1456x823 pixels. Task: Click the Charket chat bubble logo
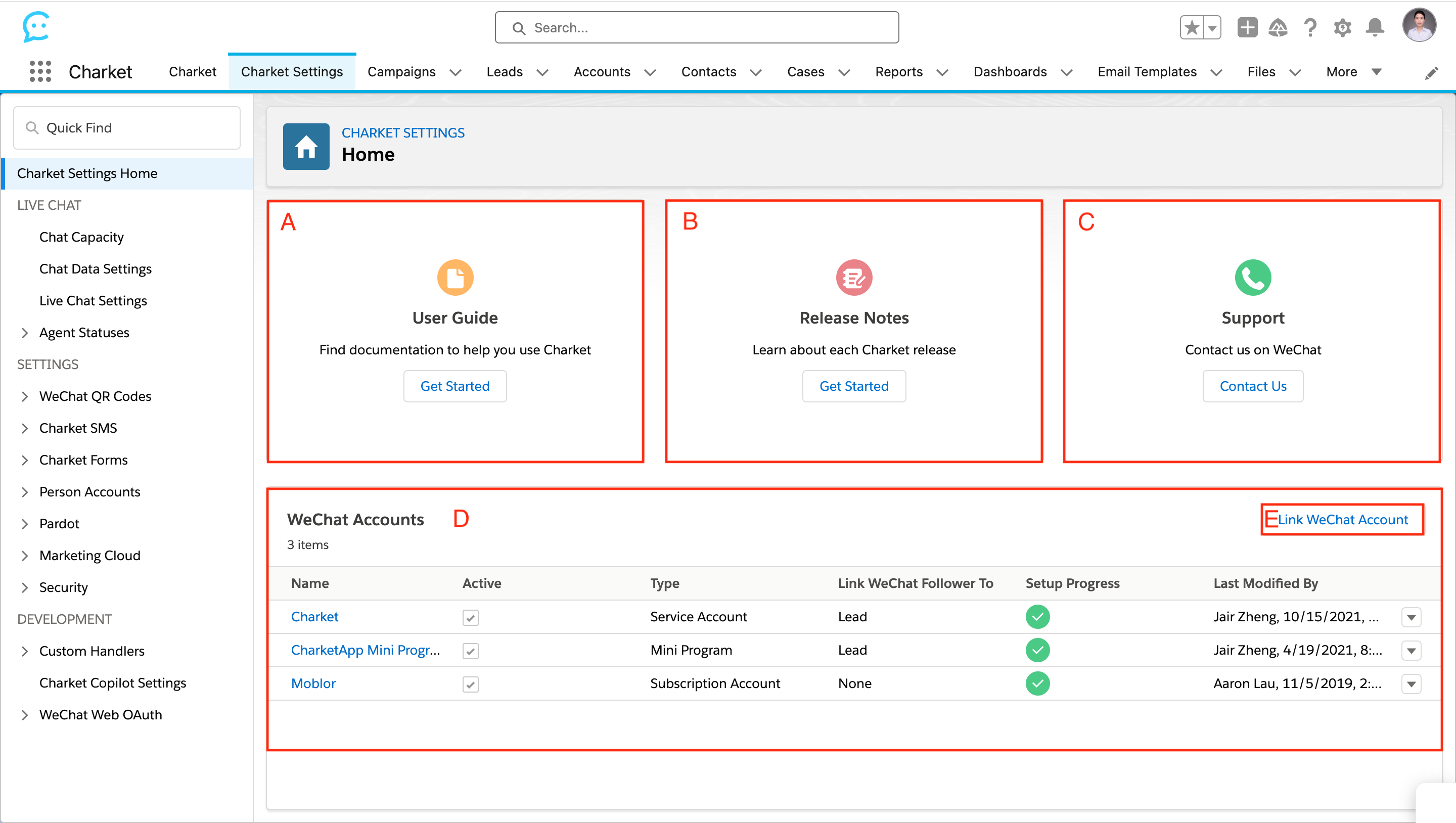[36, 27]
